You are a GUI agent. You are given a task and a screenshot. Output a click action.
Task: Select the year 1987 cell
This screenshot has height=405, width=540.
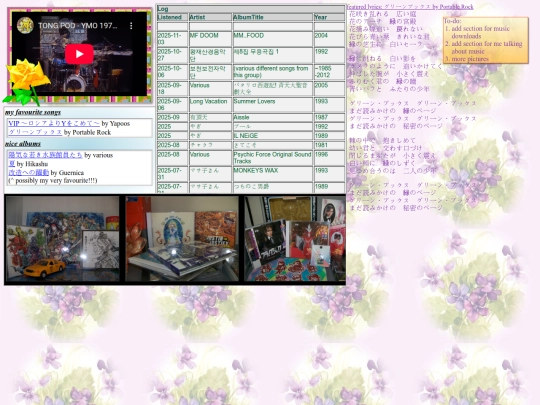pos(329,117)
